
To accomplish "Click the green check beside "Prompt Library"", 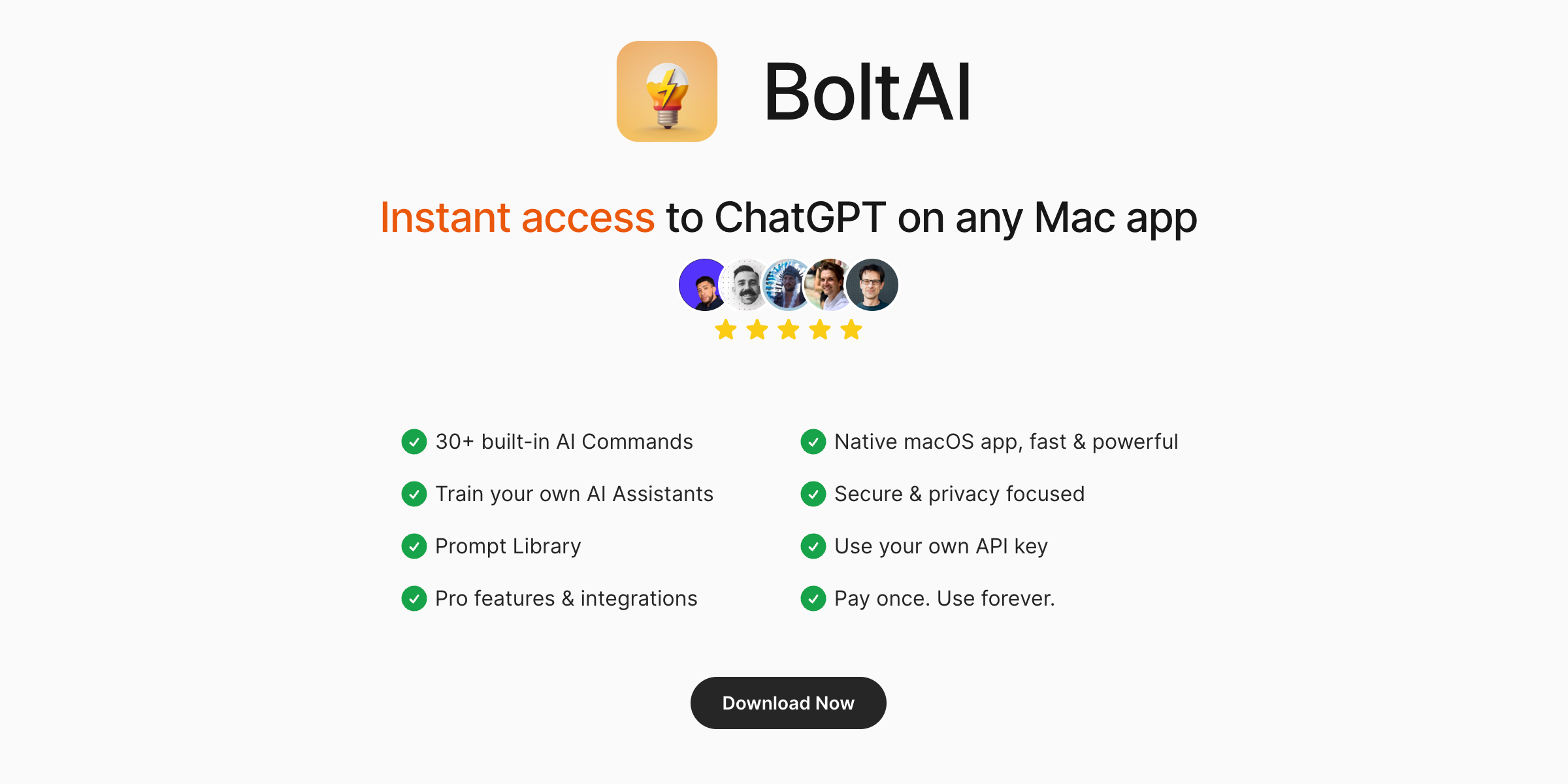I will coord(414,546).
